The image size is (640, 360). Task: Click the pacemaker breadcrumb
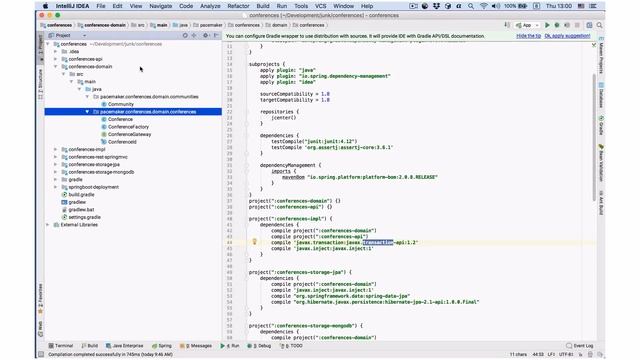208,25
